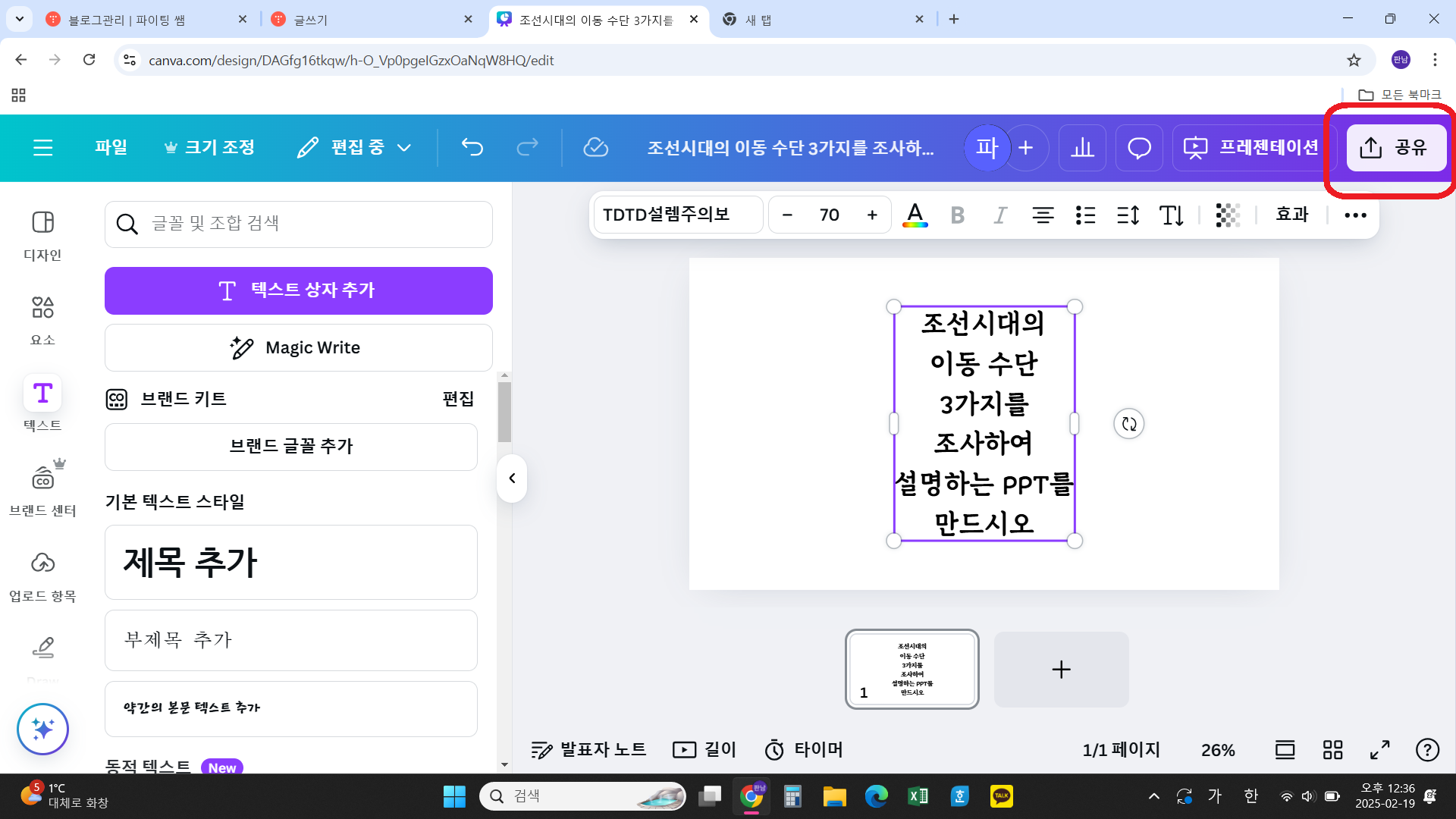Open the comments speech bubble icon
Screen dimensions: 1456x819
[x=1139, y=147]
